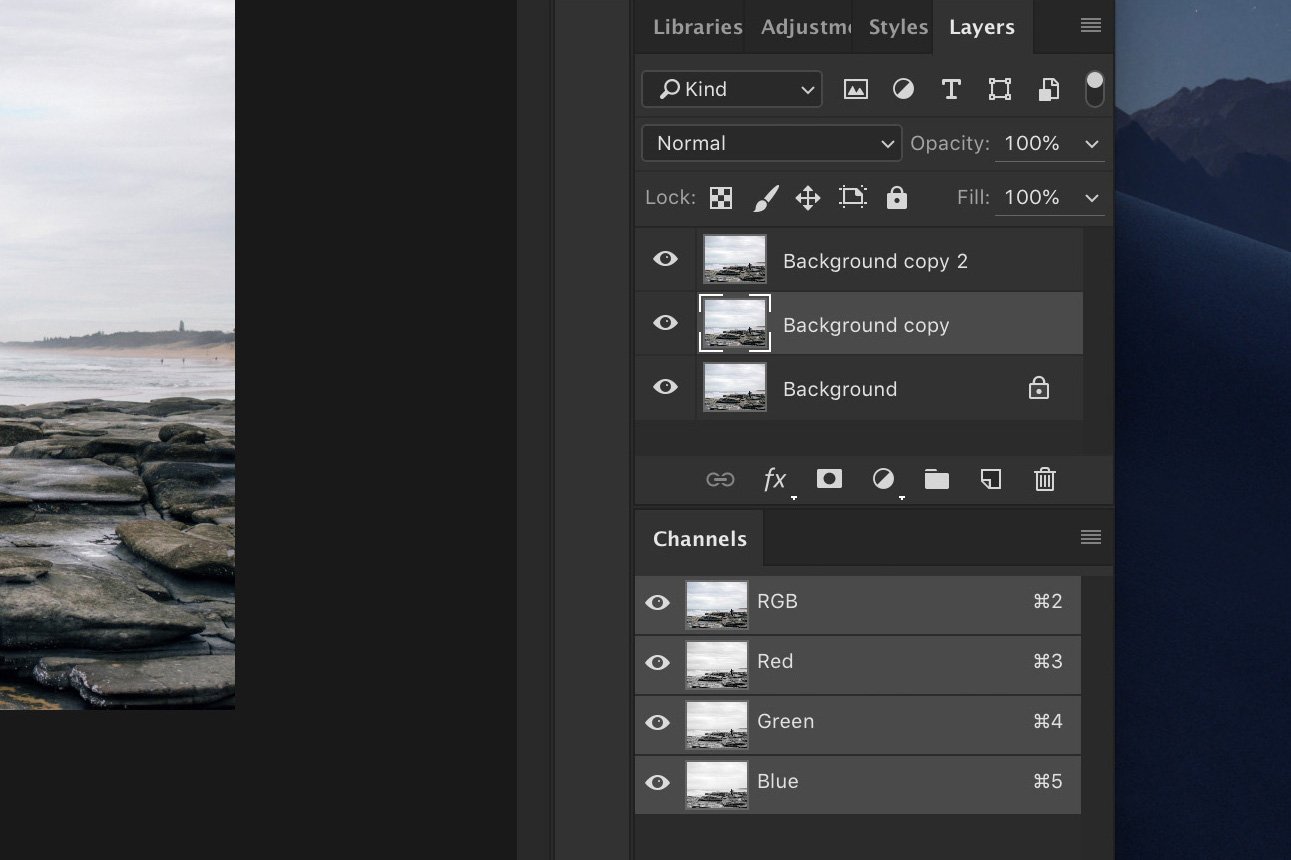Link the selected layers
This screenshot has height=860, width=1291.
(x=720, y=479)
